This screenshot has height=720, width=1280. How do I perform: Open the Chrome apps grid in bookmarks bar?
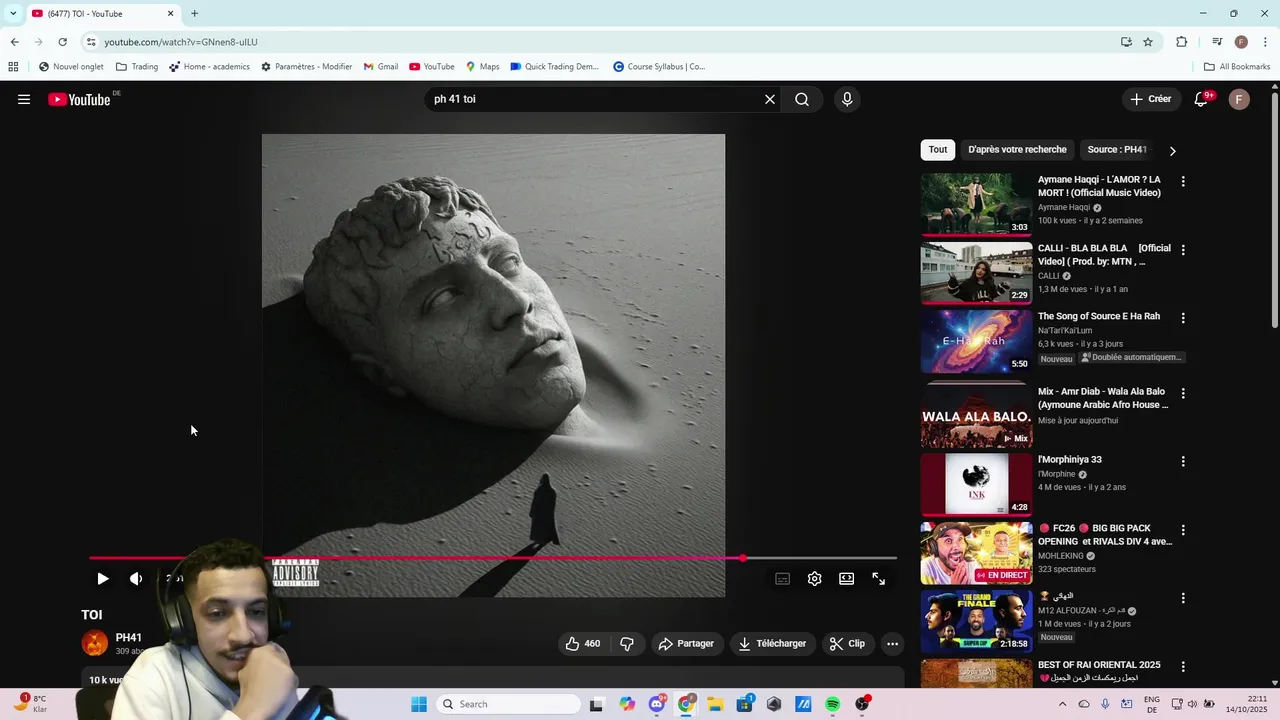point(13,67)
